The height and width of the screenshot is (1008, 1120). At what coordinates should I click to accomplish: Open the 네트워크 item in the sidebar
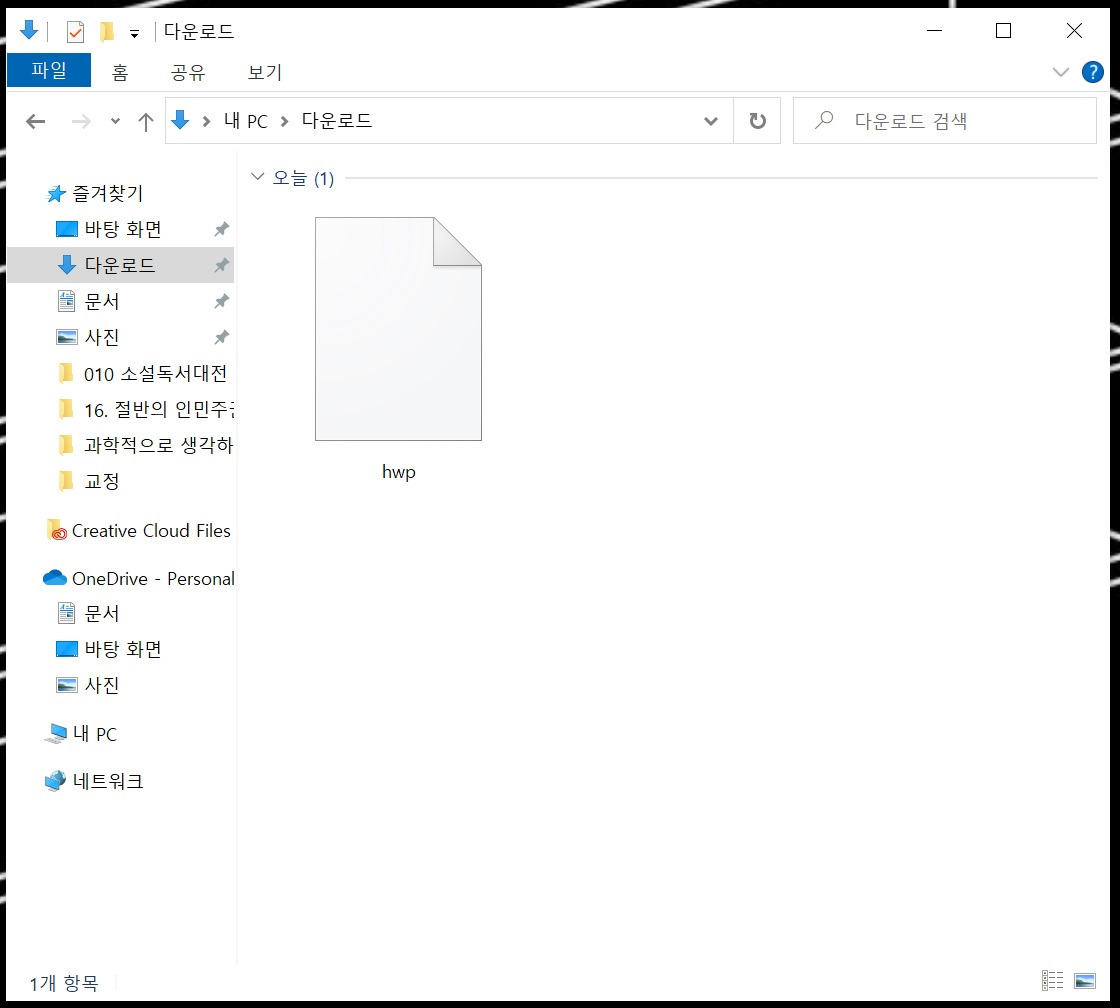point(106,781)
